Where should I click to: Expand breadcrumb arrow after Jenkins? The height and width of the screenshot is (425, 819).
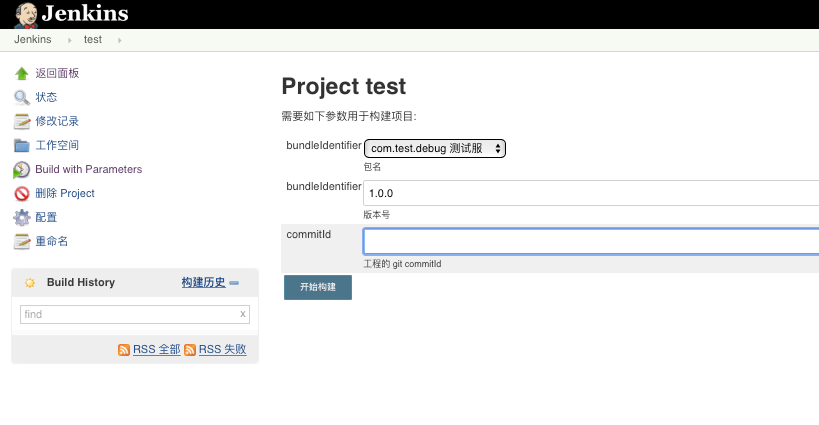69,40
